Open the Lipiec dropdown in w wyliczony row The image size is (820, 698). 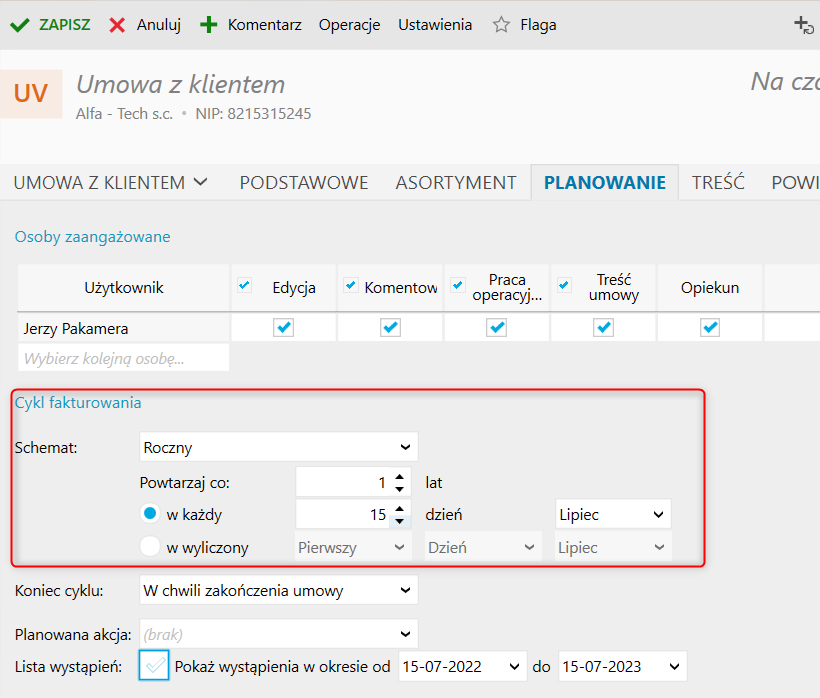pos(613,547)
